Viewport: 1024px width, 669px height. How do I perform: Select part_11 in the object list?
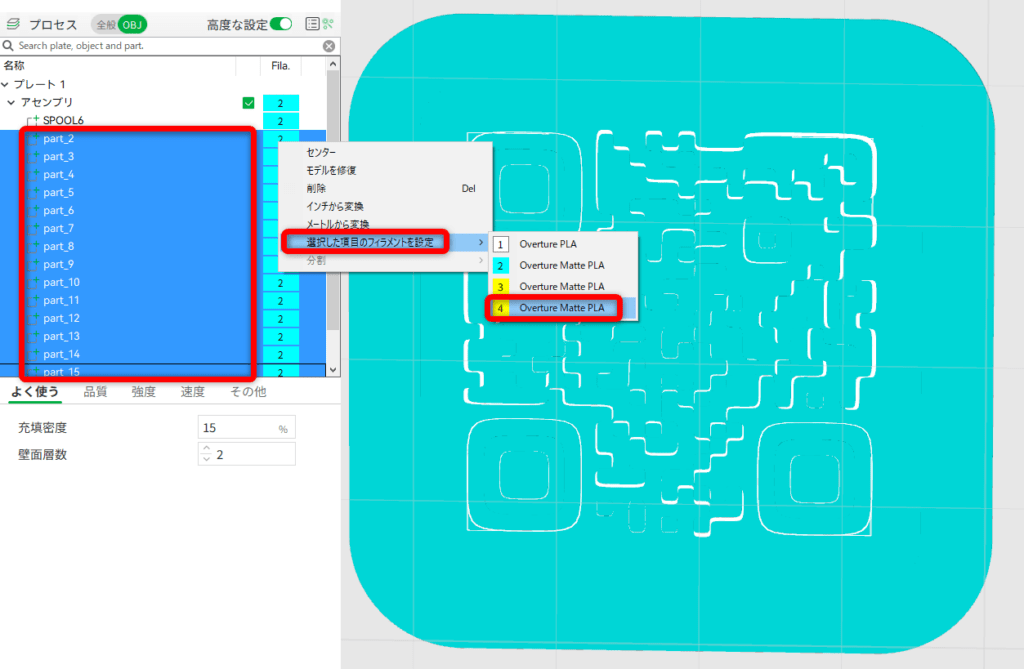(61, 300)
